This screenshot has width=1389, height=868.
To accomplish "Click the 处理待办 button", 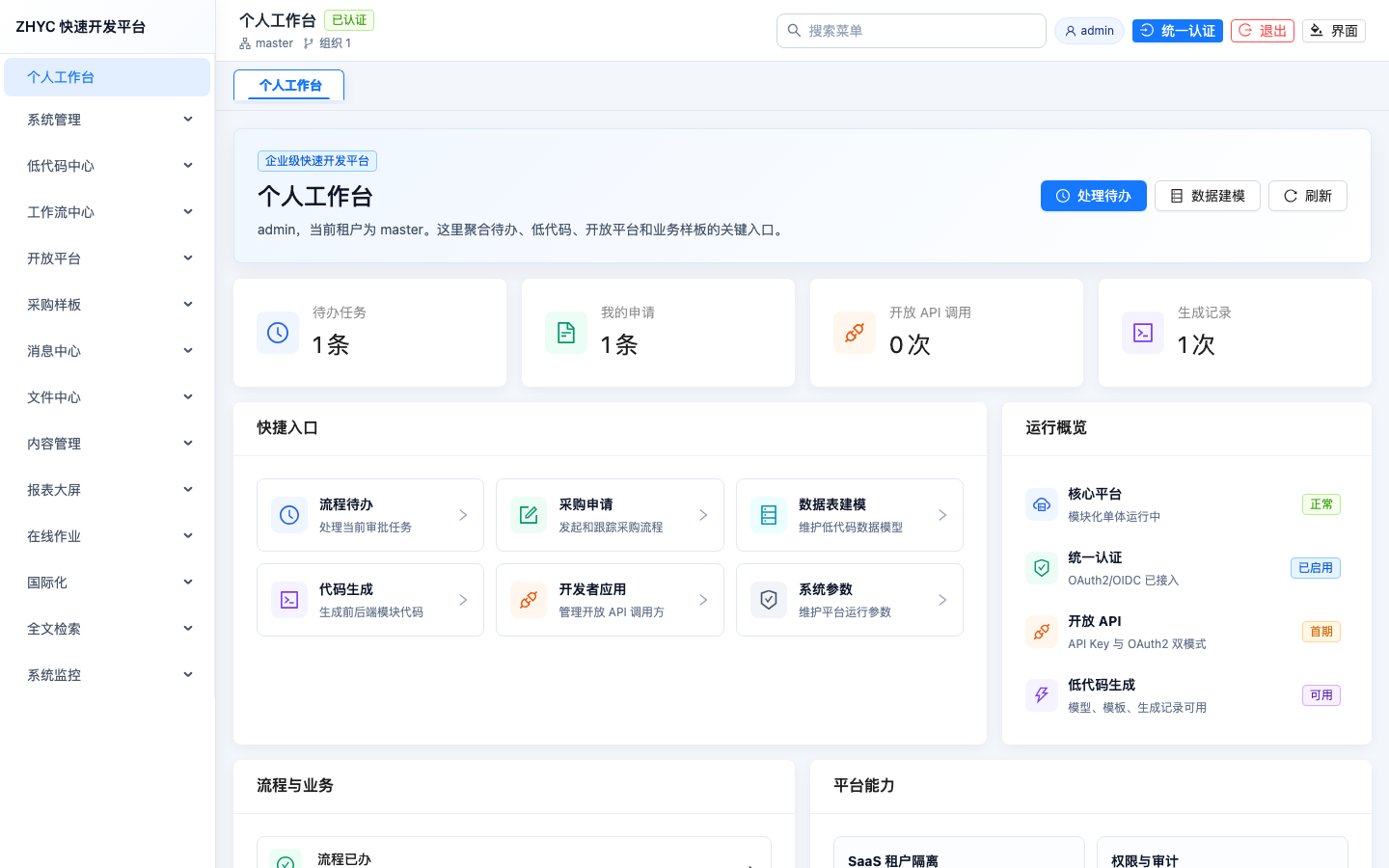I will (x=1094, y=196).
